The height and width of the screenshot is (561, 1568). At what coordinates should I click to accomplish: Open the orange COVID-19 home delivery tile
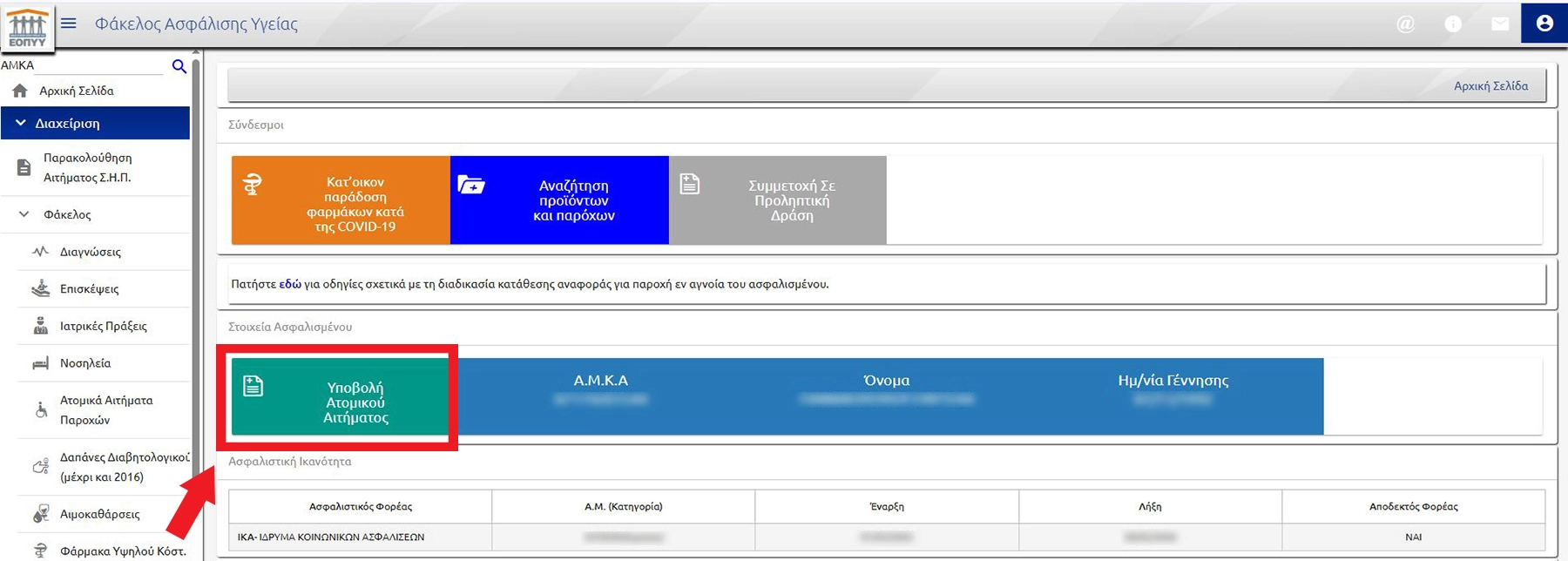pos(341,200)
